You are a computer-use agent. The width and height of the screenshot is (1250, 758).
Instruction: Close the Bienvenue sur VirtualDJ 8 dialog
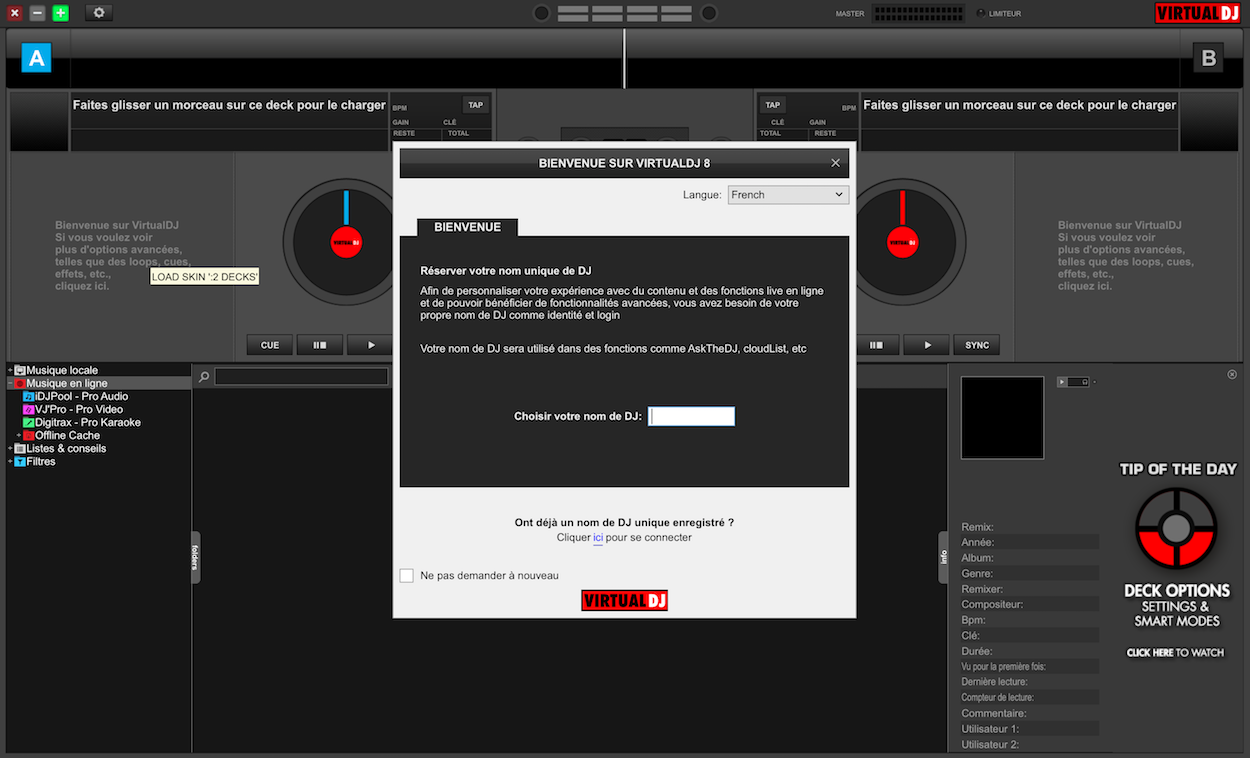pos(836,163)
